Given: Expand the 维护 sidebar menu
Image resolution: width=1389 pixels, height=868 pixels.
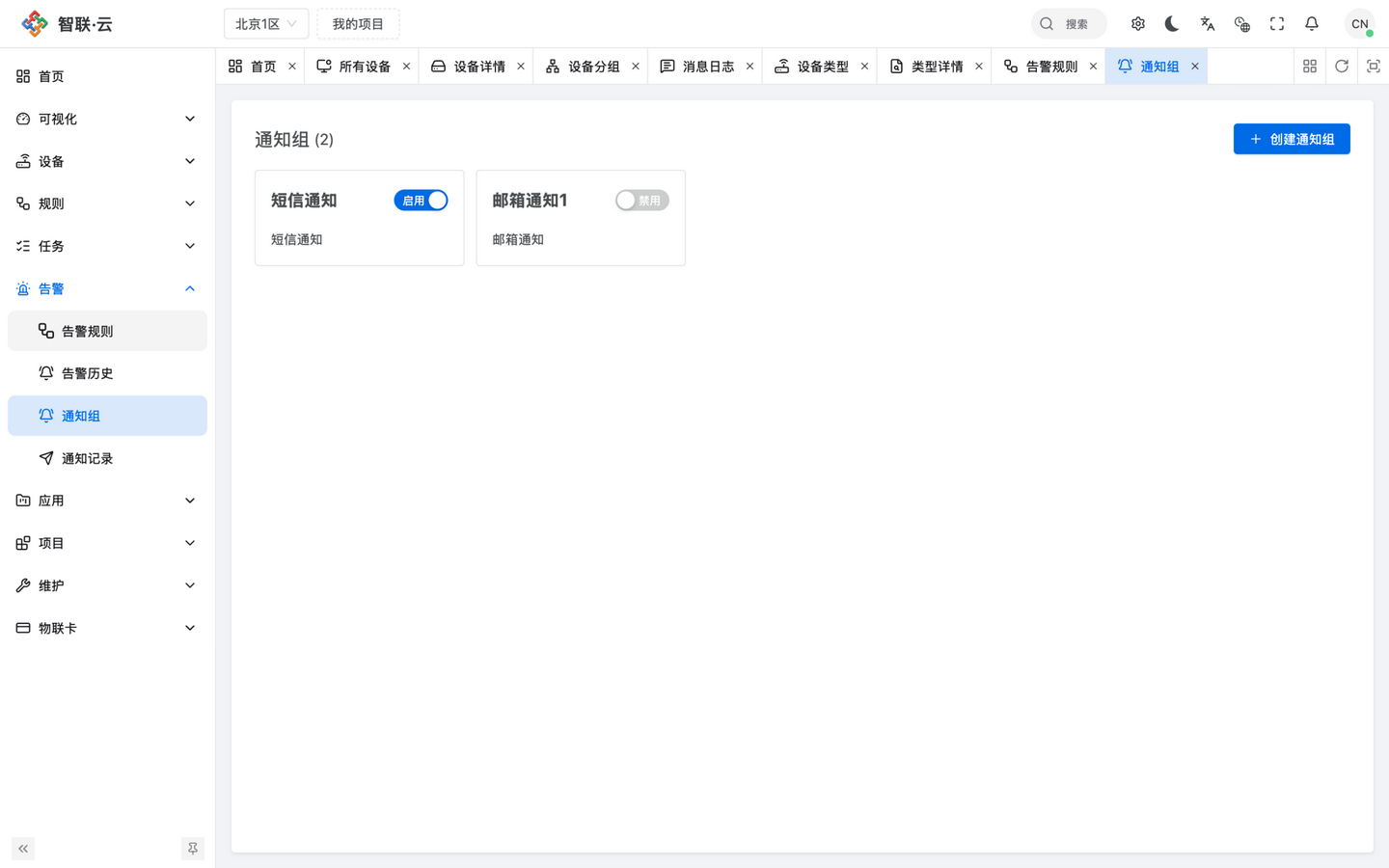Looking at the screenshot, I should 107,585.
